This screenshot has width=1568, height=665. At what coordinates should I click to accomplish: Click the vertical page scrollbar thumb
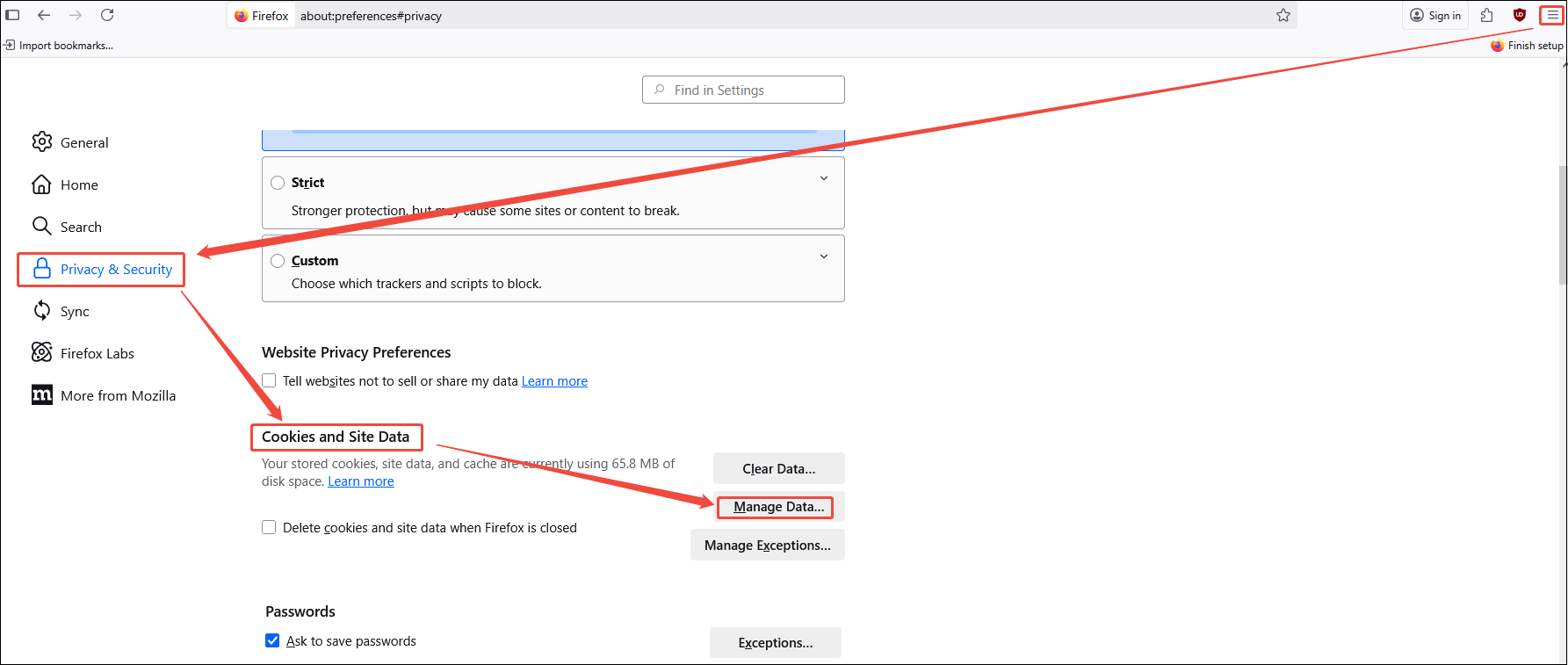coord(1562,224)
